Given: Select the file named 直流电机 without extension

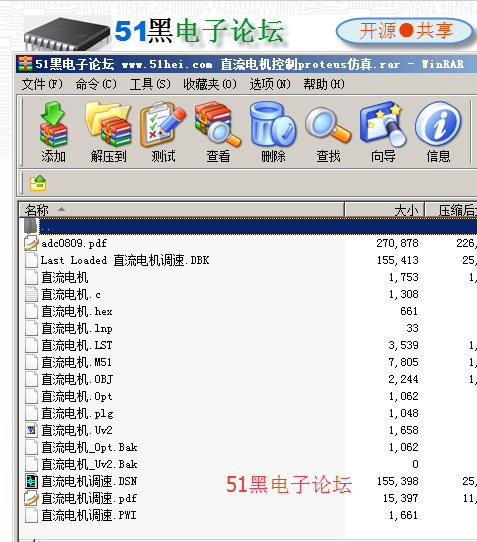Looking at the screenshot, I should (65, 277).
